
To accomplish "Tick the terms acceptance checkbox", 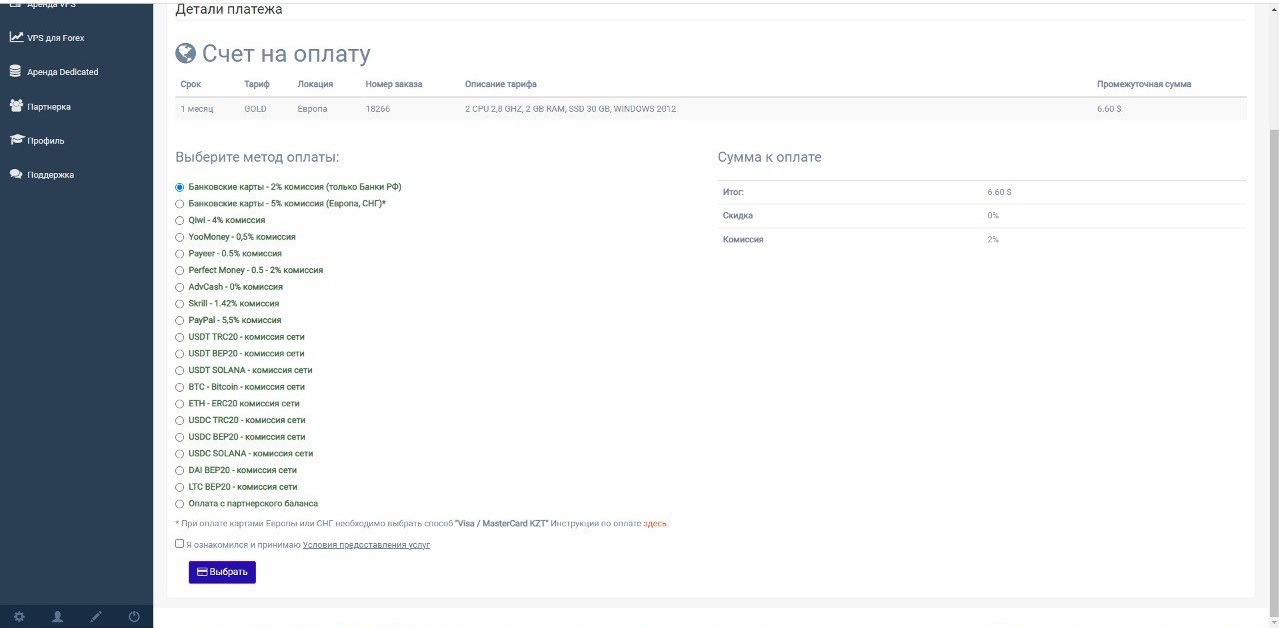I will coord(179,544).
